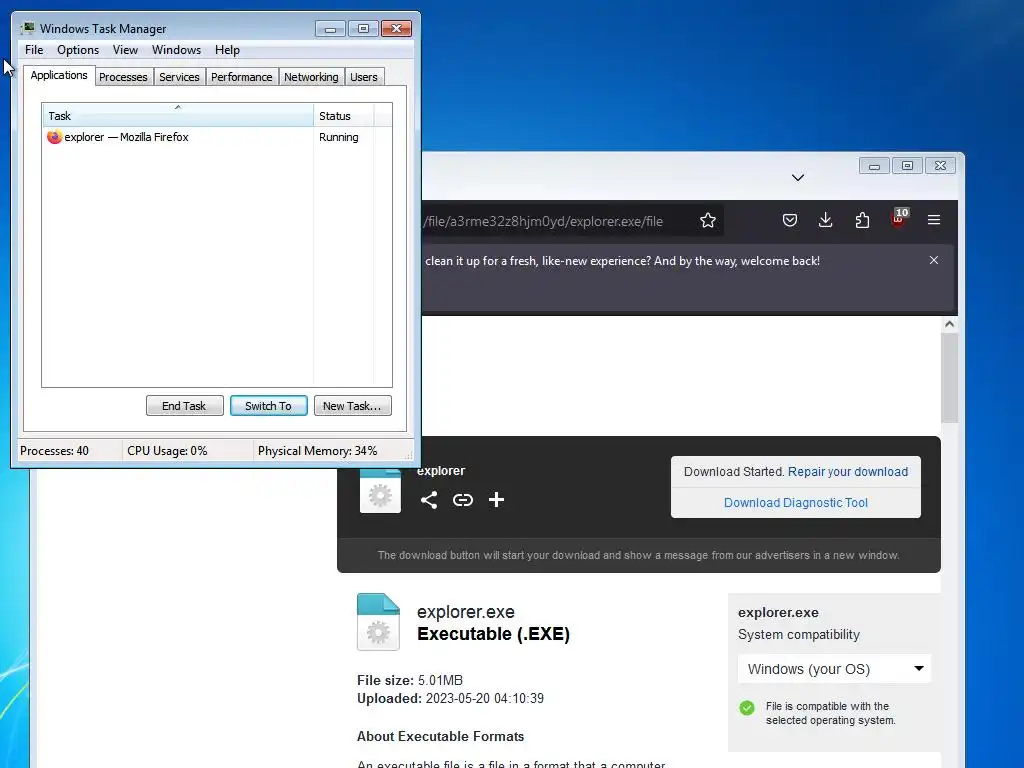Minimize the Windows Task Manager window

pos(330,29)
